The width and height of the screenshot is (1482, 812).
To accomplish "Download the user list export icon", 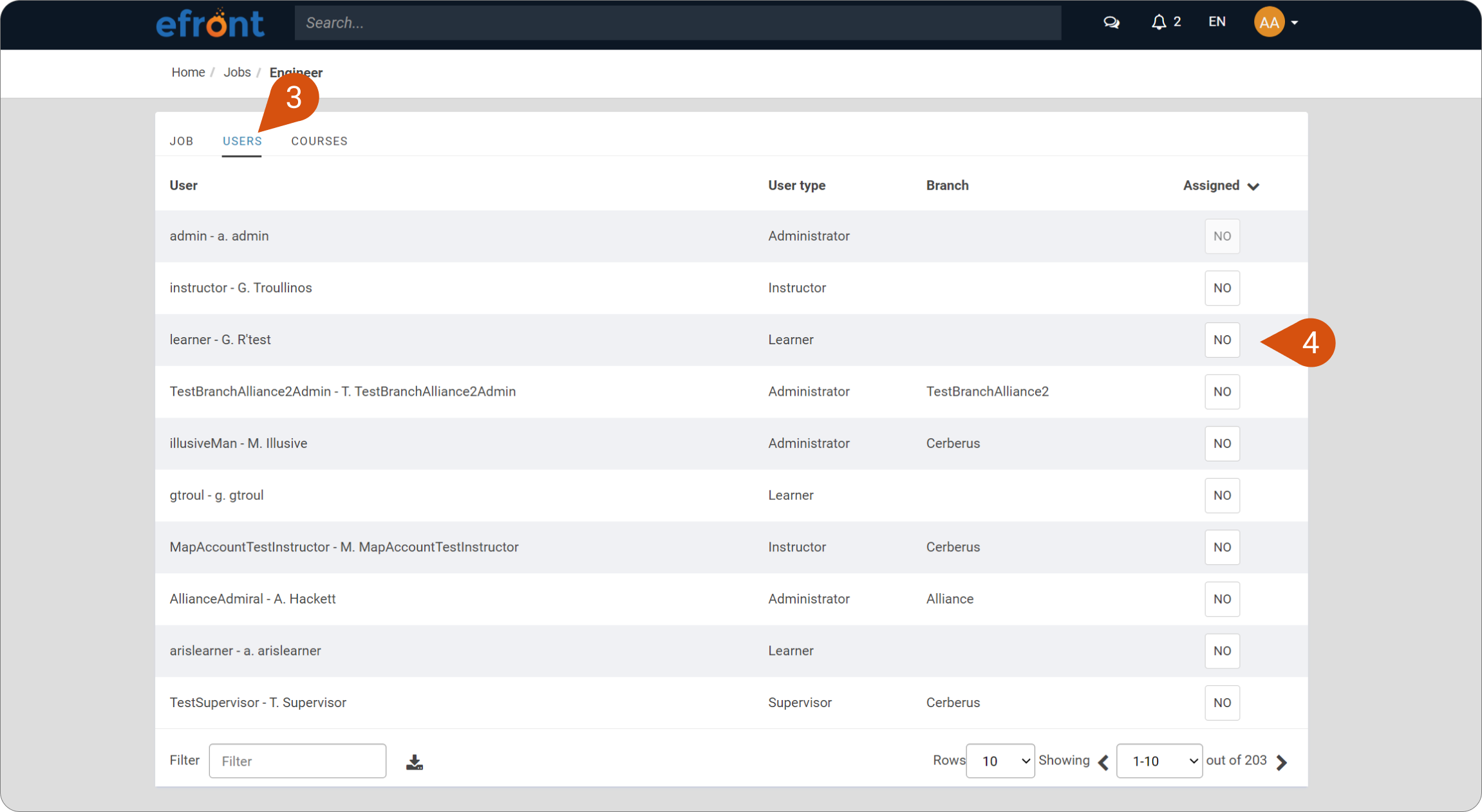I will click(415, 762).
